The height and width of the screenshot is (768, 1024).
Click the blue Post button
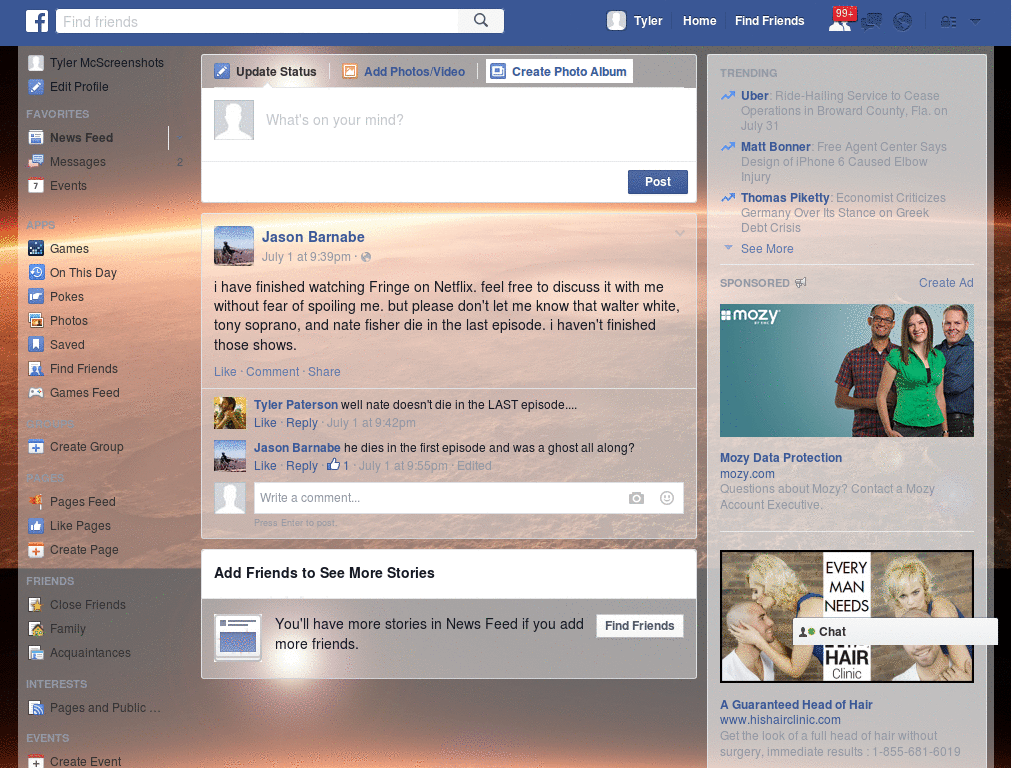(x=658, y=182)
